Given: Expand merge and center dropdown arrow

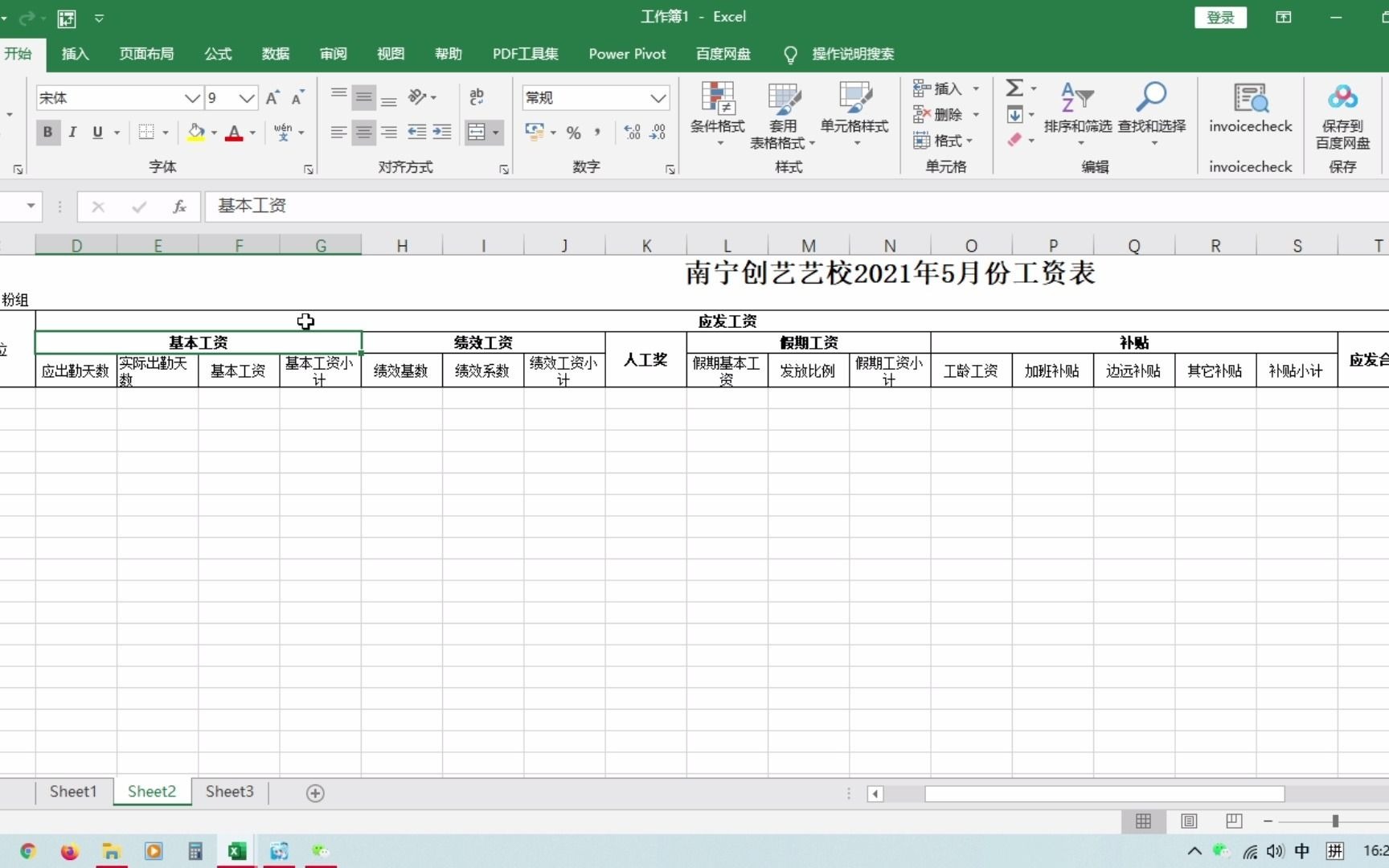Looking at the screenshot, I should pyautogui.click(x=496, y=133).
